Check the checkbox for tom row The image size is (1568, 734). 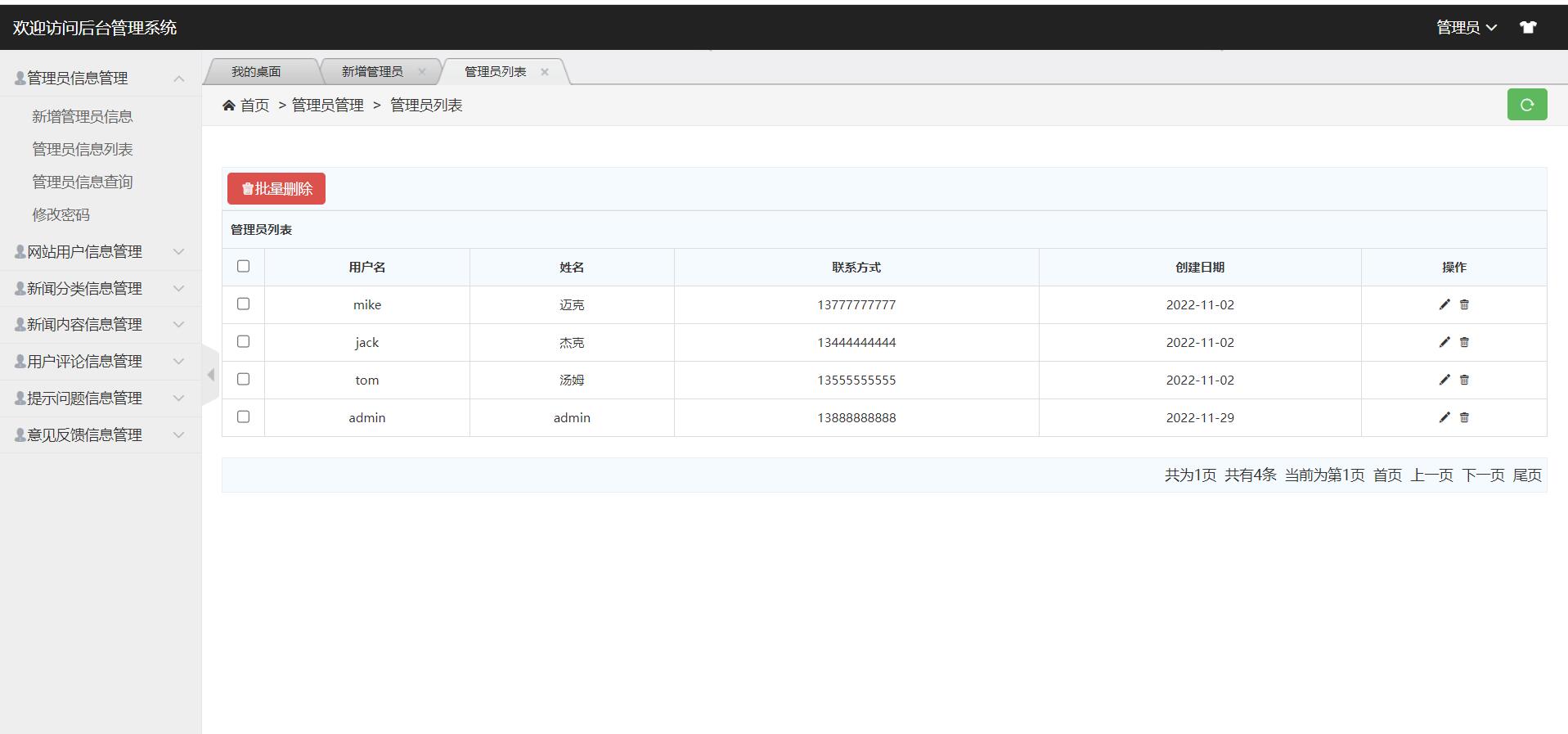pos(243,379)
